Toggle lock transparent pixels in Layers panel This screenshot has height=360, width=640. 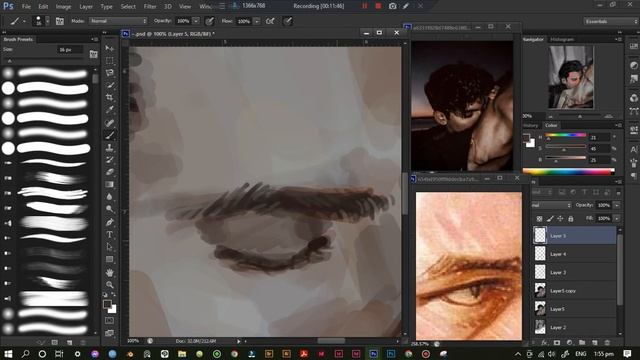click(x=539, y=219)
